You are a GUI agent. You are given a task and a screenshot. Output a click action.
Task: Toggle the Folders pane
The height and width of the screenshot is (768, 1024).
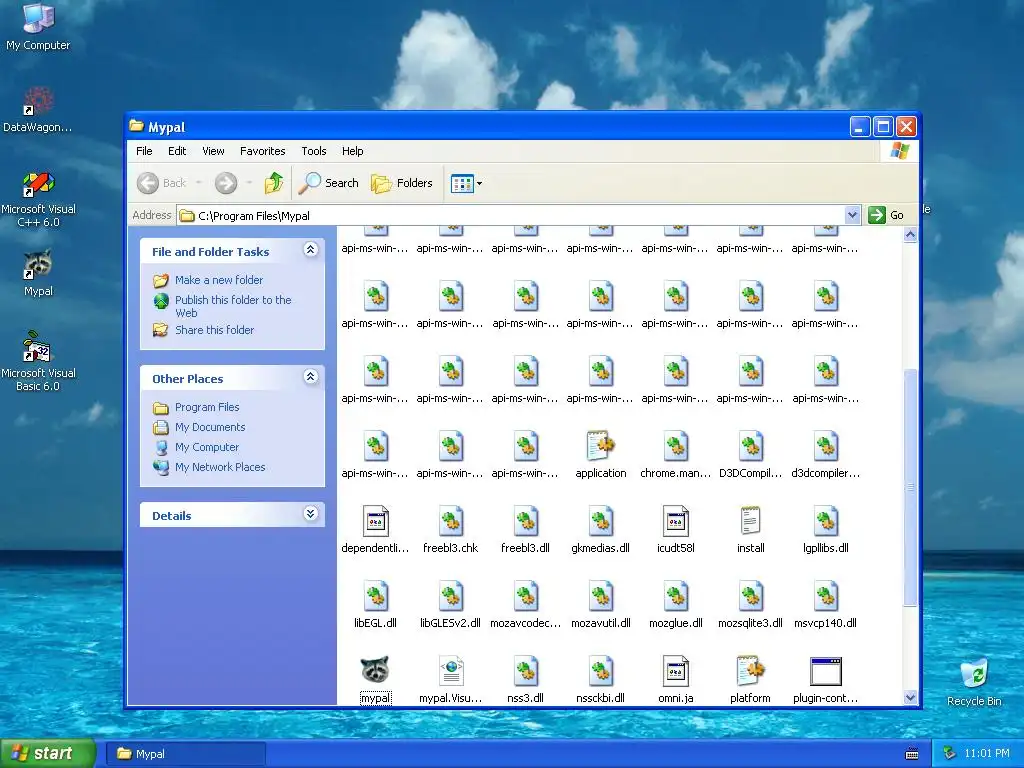[x=402, y=183]
